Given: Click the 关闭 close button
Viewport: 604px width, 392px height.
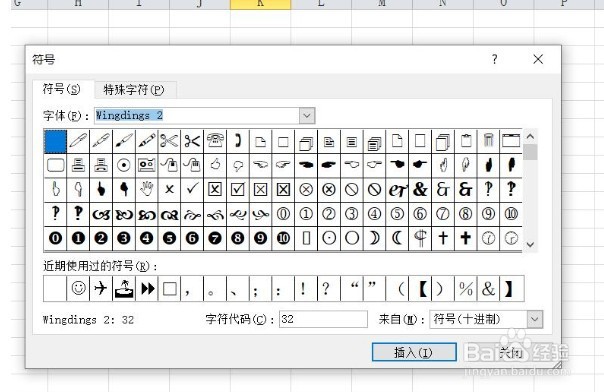Looking at the screenshot, I should click(511, 352).
